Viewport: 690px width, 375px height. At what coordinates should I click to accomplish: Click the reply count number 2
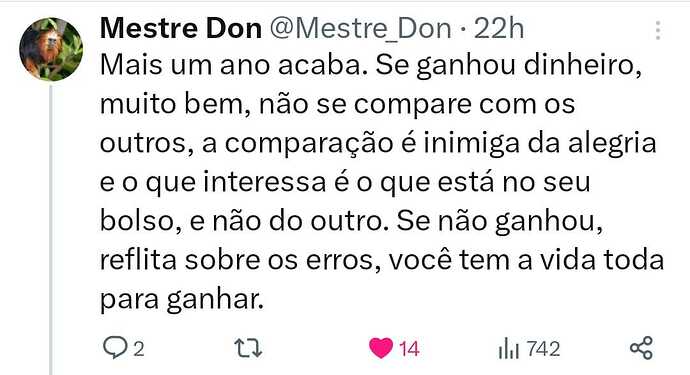139,349
